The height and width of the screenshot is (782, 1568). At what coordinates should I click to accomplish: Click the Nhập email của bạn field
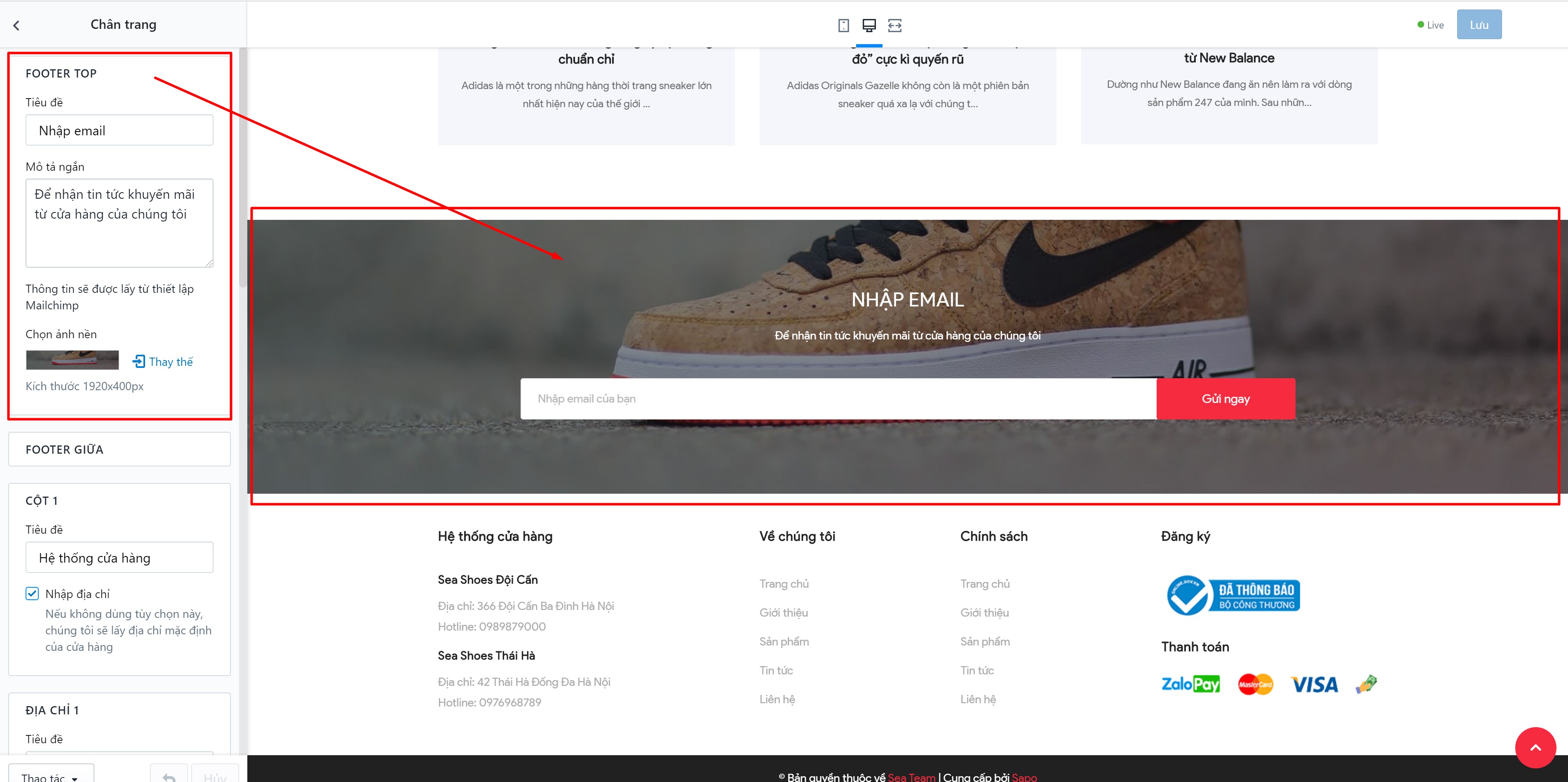pos(838,398)
